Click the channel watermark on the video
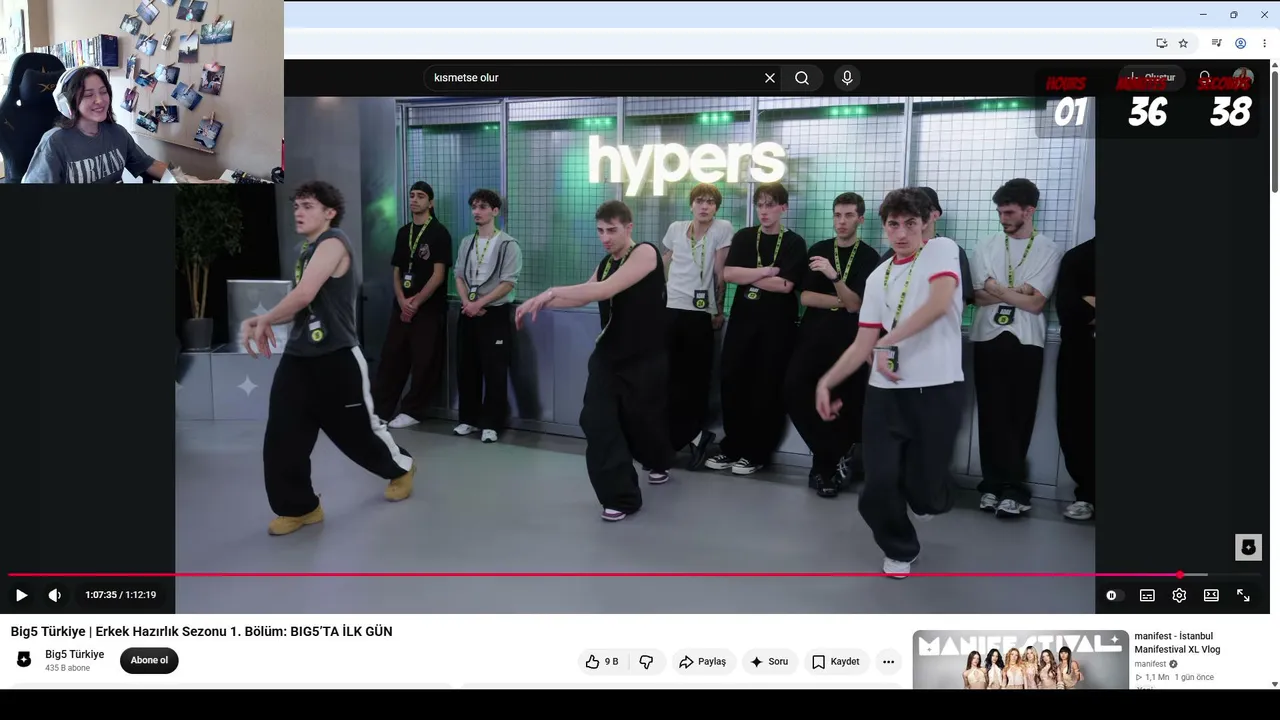This screenshot has width=1280, height=720. point(1248,547)
